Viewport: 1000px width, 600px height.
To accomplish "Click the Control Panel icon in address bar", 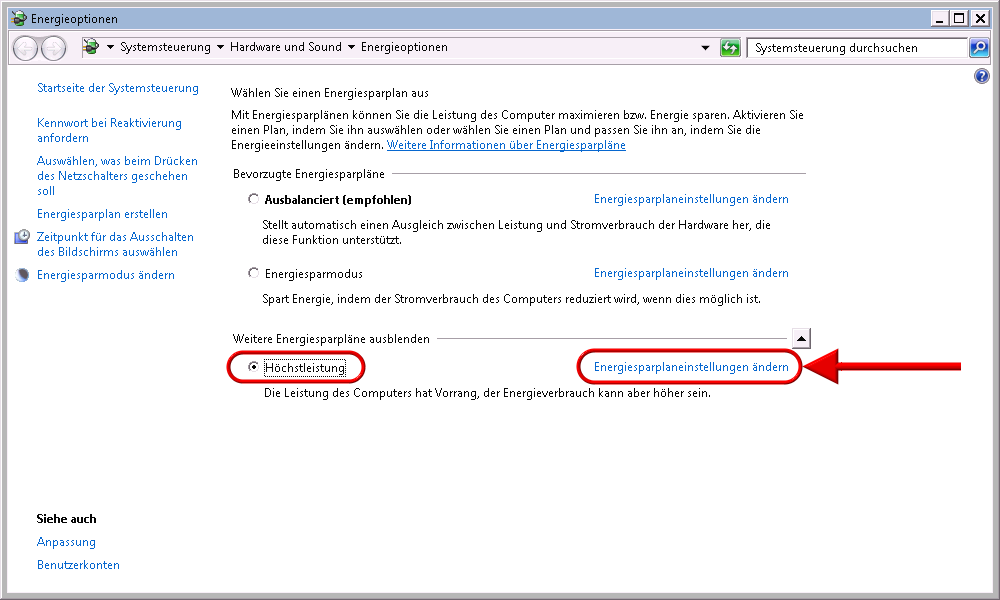I will 91,47.
